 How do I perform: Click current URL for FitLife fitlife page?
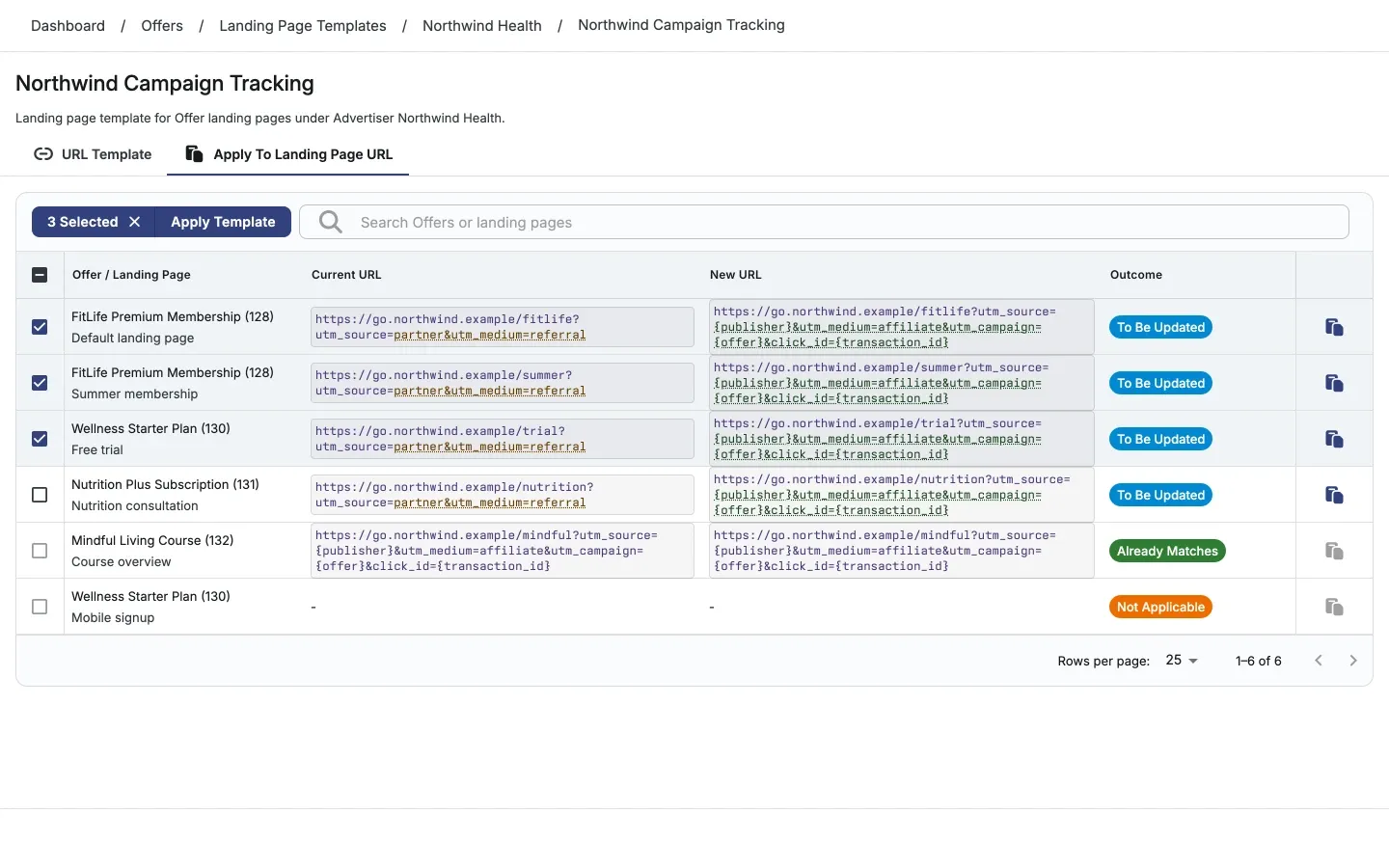coord(503,327)
